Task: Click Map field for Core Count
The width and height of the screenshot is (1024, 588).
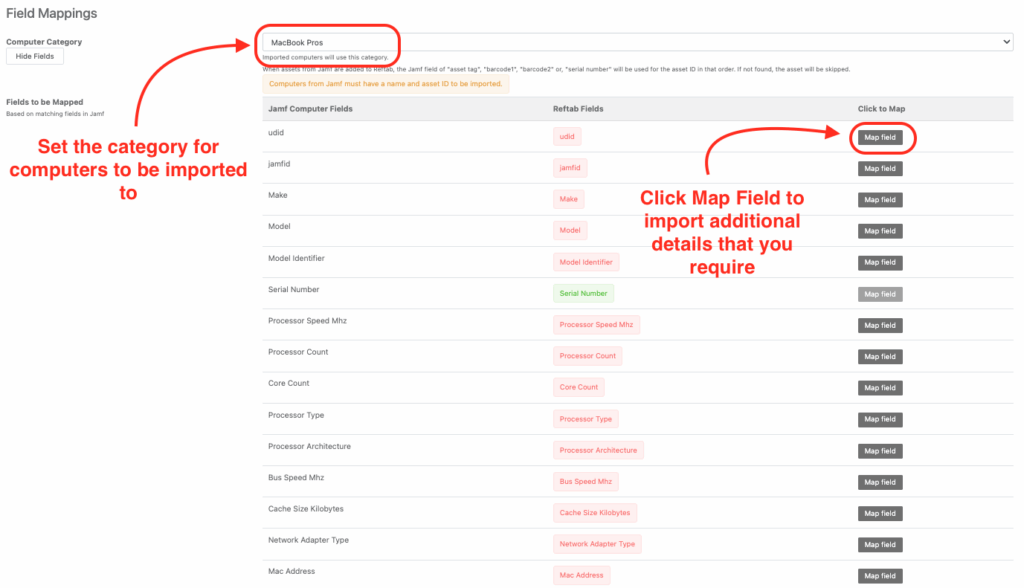Action: click(x=880, y=388)
